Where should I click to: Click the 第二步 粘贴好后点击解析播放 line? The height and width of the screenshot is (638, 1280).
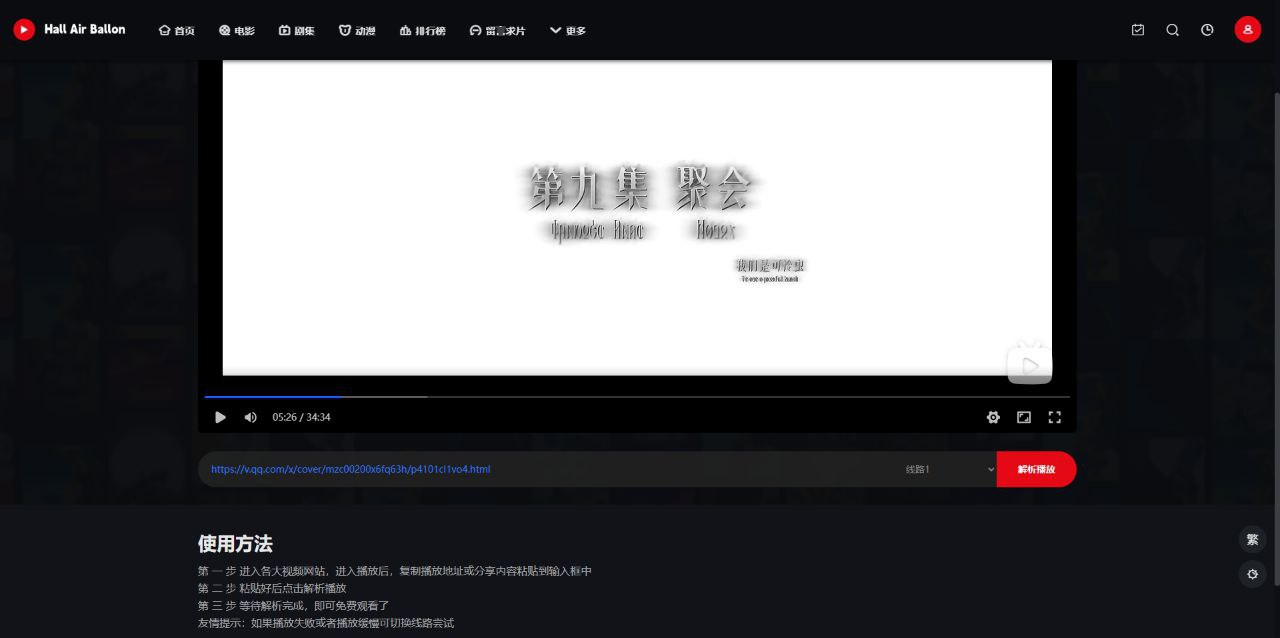272,588
